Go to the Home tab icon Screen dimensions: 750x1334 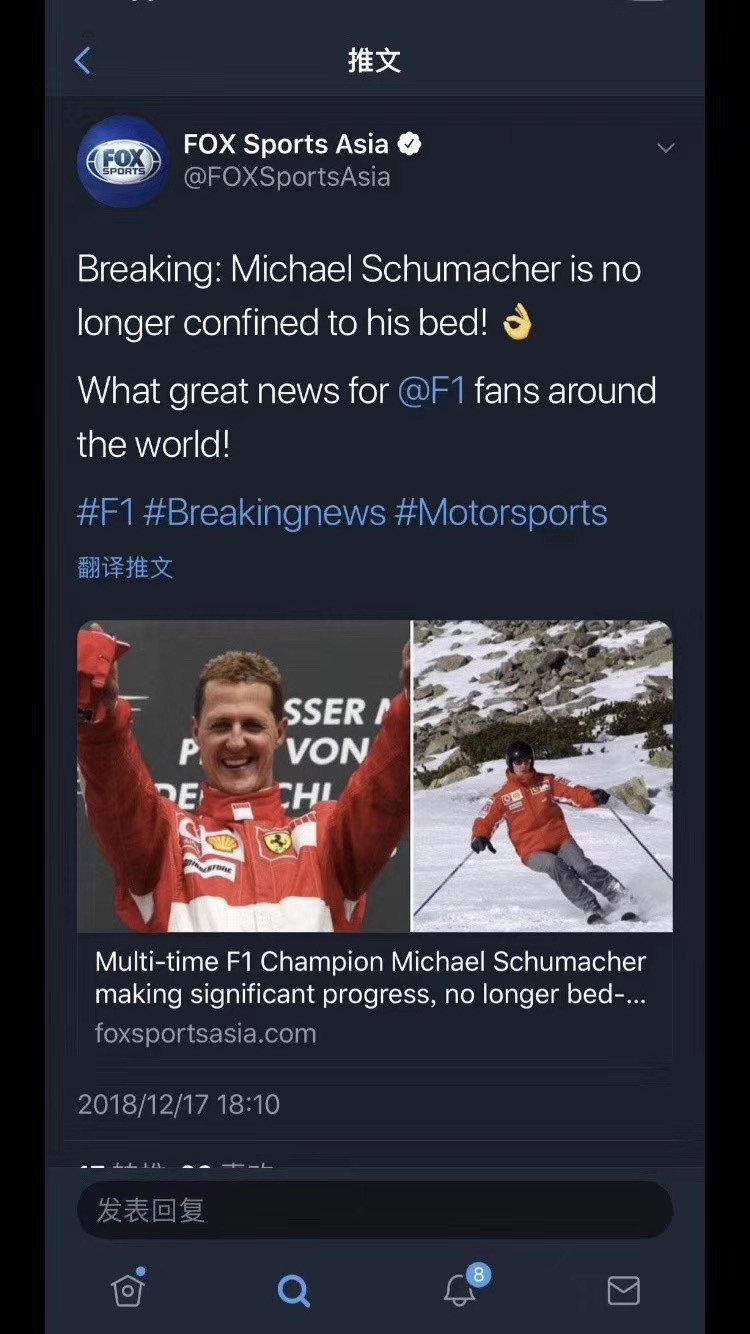tap(128, 1290)
